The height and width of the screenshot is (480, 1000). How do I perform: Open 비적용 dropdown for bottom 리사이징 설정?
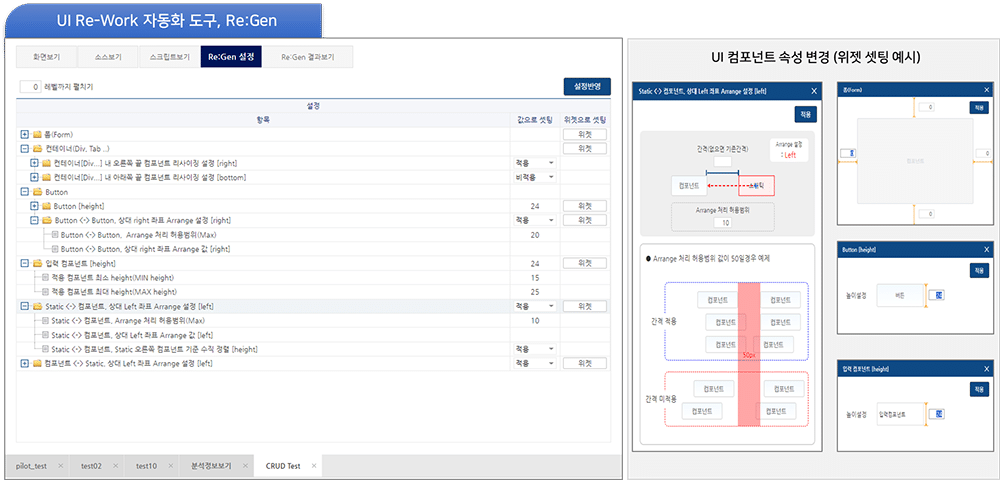pos(534,177)
